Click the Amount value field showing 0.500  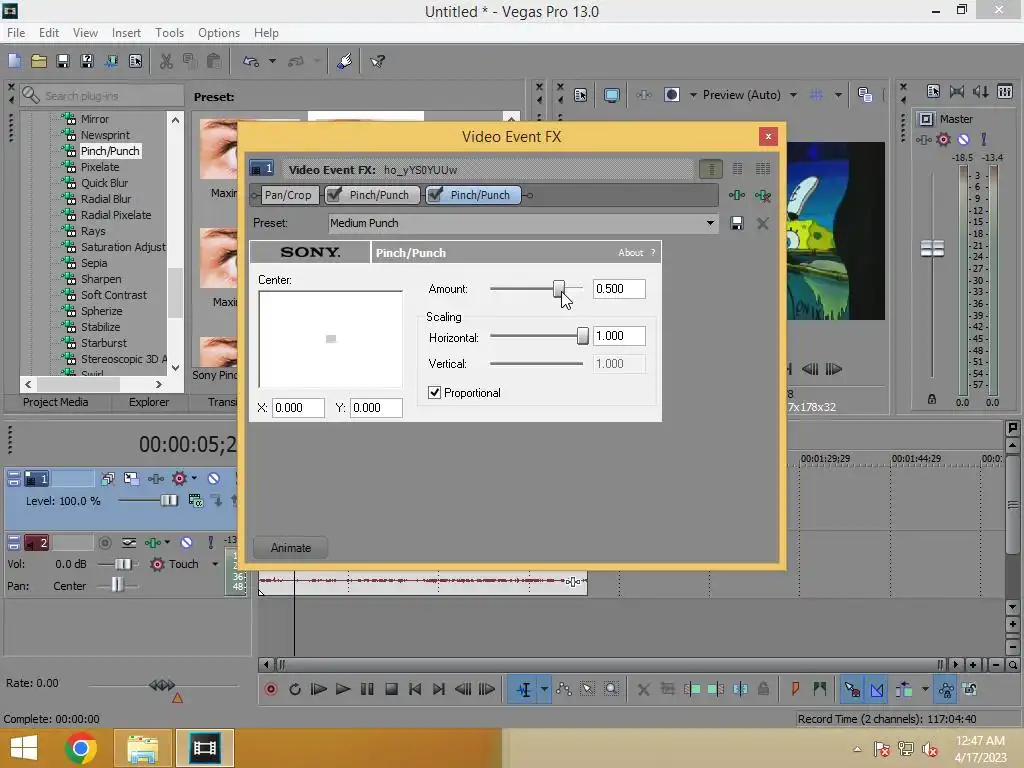(619, 289)
